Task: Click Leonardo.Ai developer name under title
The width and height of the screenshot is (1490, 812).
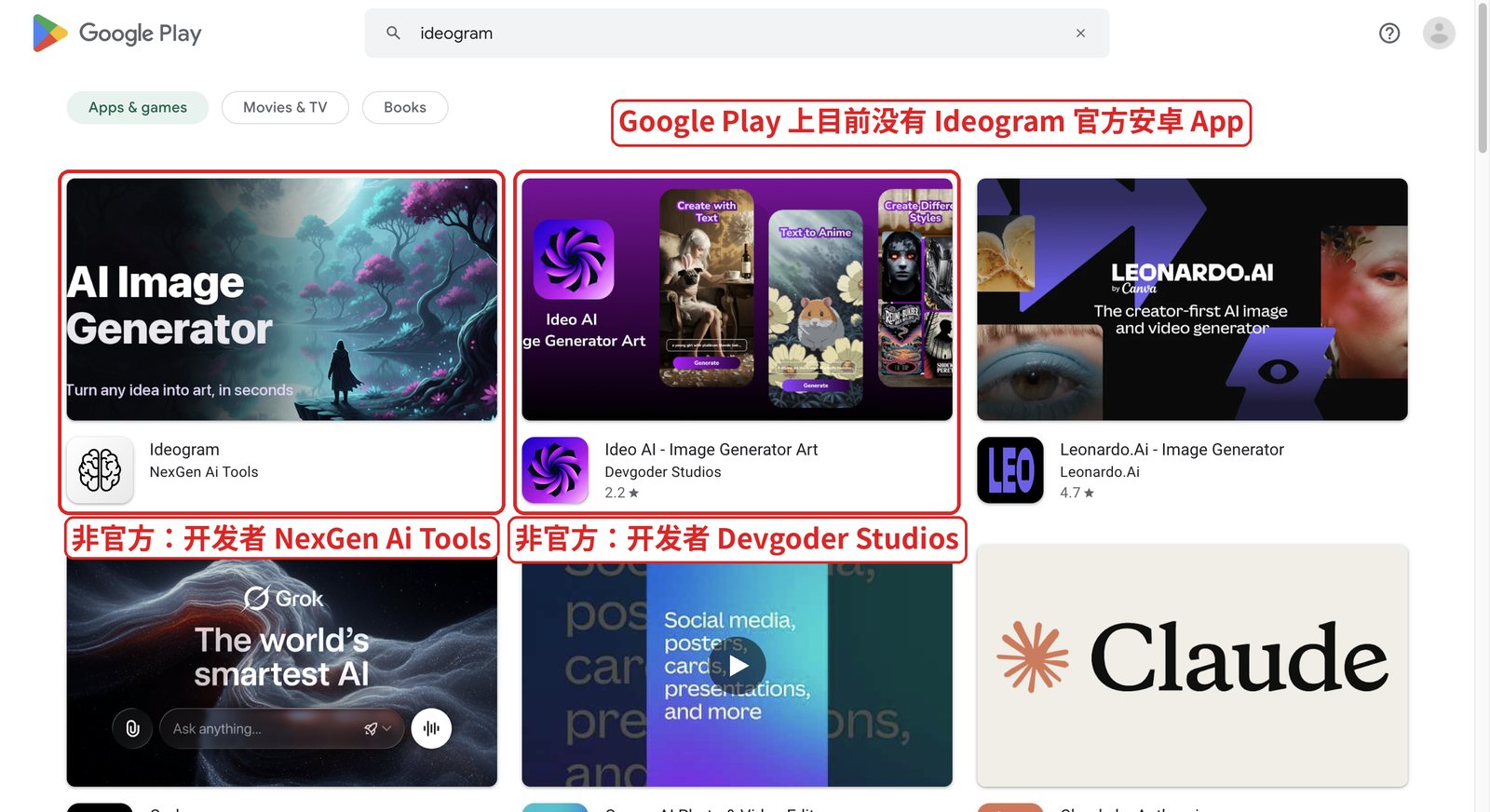Action: [1100, 472]
